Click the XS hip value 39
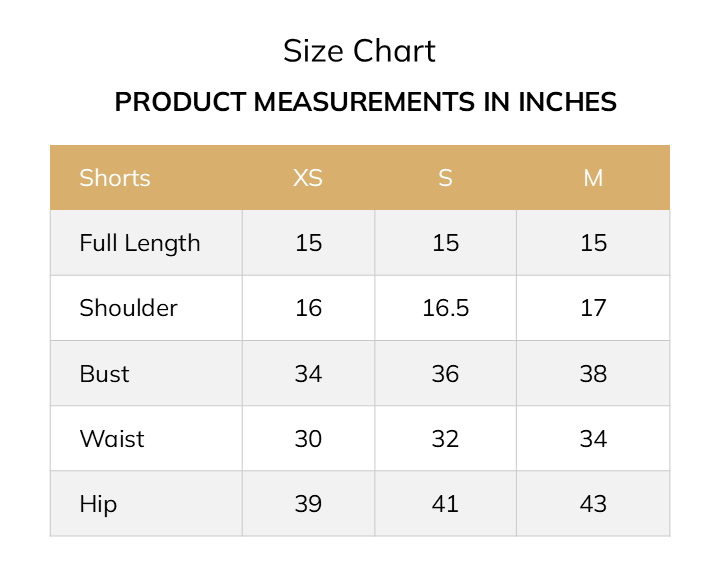This screenshot has width=720, height=584. tap(308, 504)
